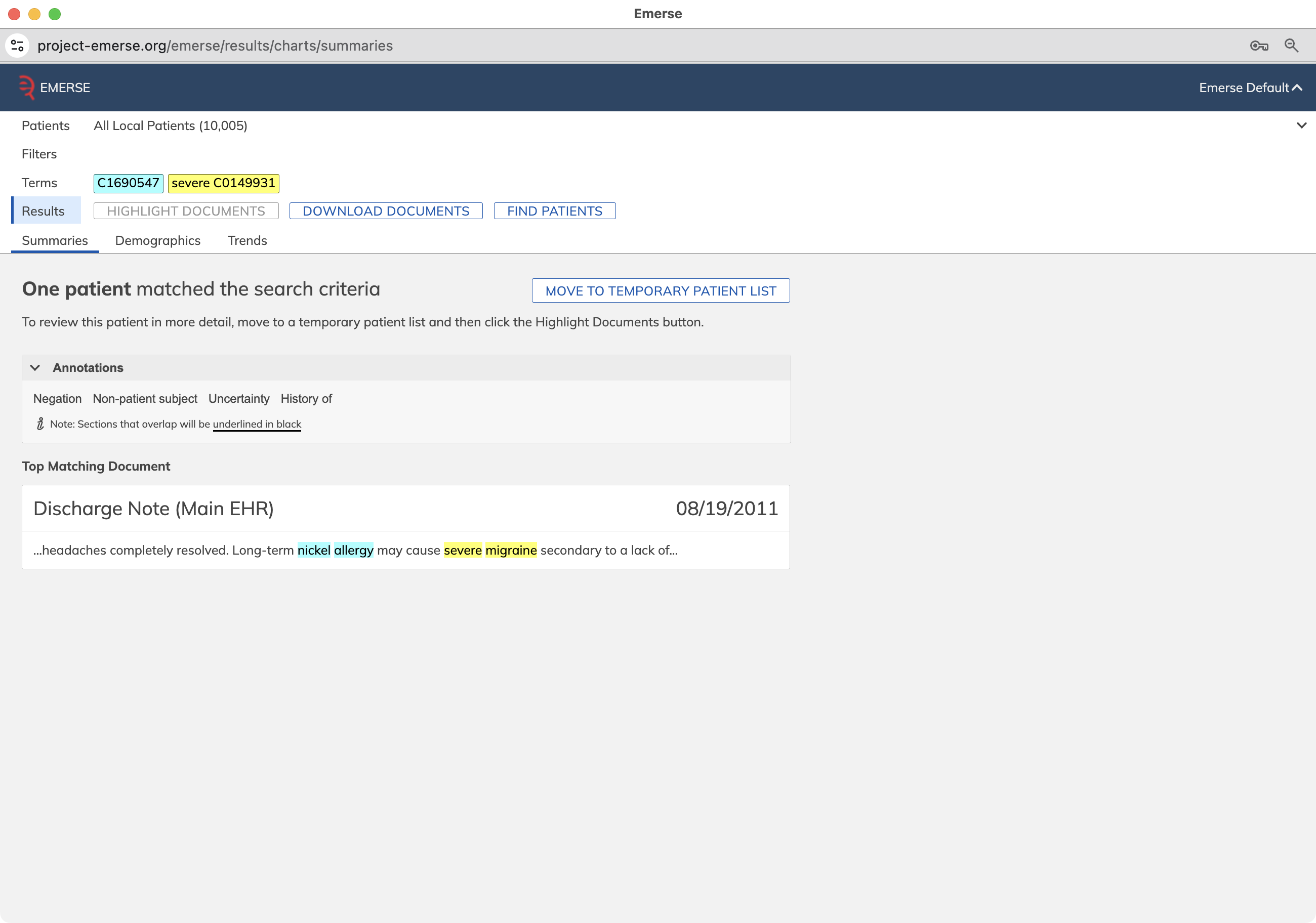
Task: Switch to the Demographics tab
Action: click(x=157, y=241)
